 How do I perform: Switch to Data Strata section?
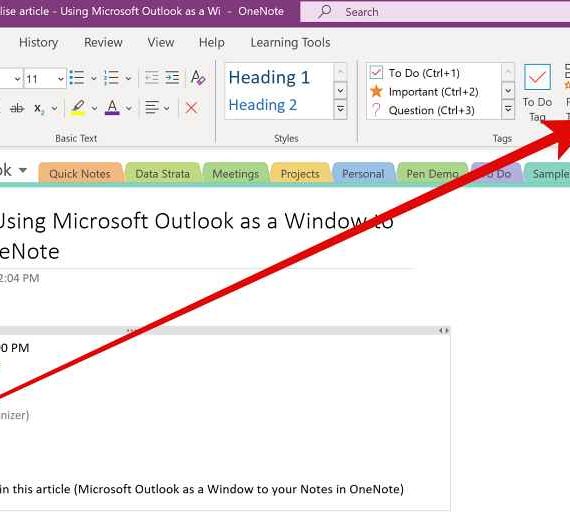(x=162, y=174)
